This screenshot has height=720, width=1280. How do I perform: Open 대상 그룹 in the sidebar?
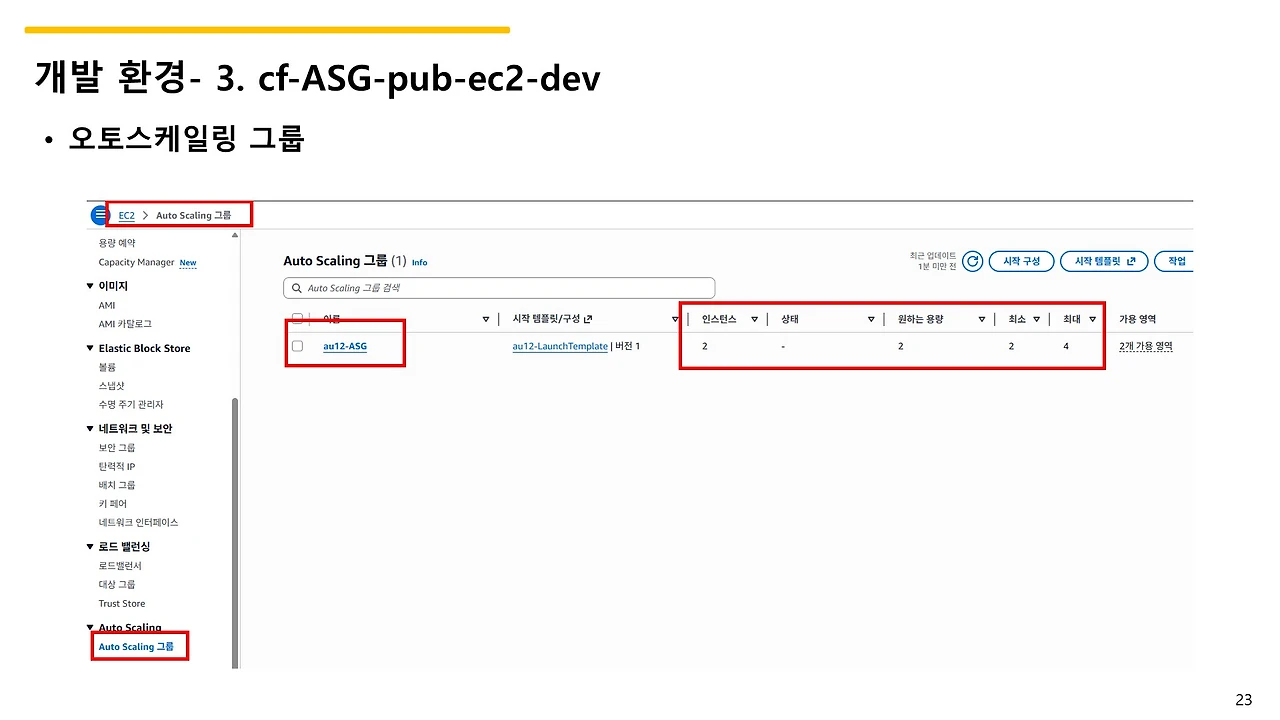click(117, 584)
